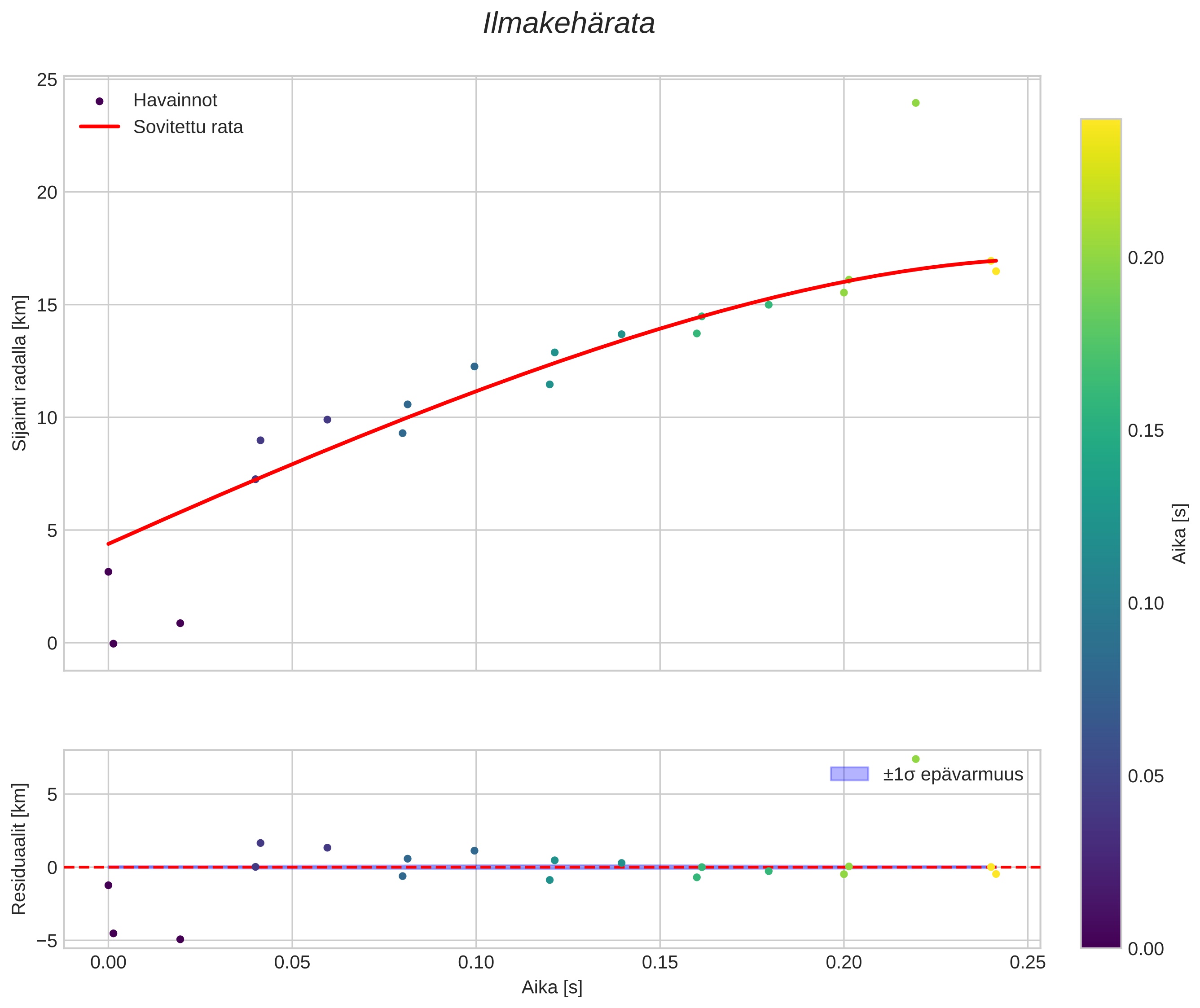
Task: Click the Havainnot legend label
Action: click(175, 101)
